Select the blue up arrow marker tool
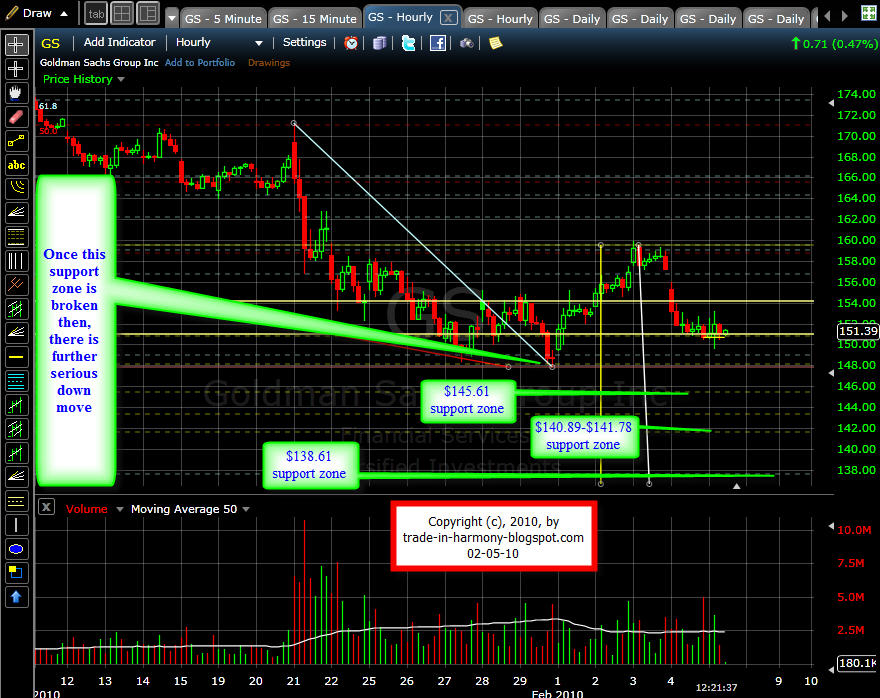Viewport: 880px width, 698px height. click(16, 597)
